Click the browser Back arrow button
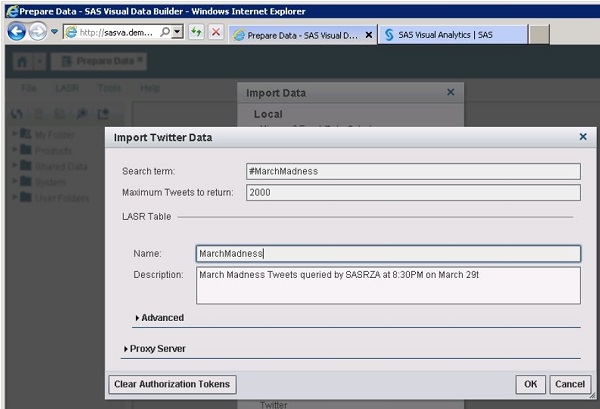This screenshot has height=409, width=600. tap(16, 31)
